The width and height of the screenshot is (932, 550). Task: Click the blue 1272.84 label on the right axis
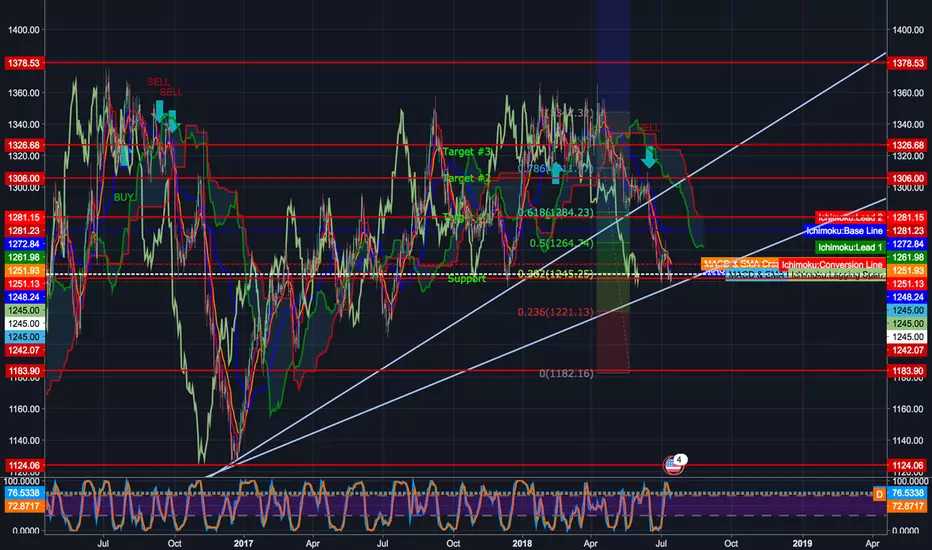tap(907, 244)
